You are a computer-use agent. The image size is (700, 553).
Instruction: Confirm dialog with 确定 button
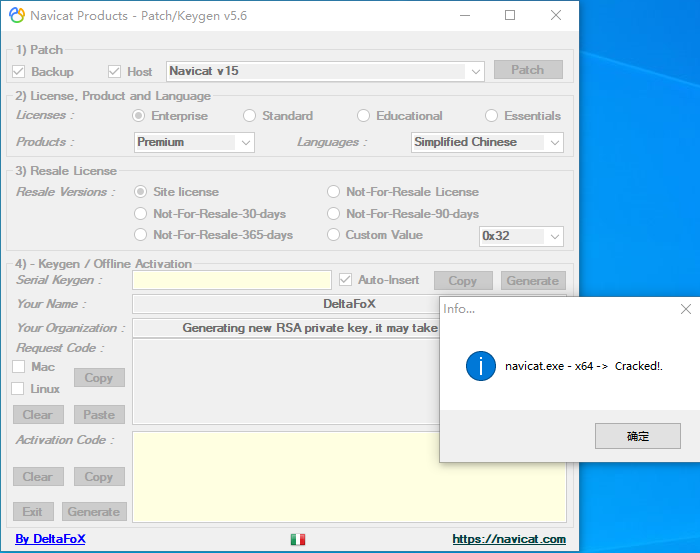[x=638, y=436]
